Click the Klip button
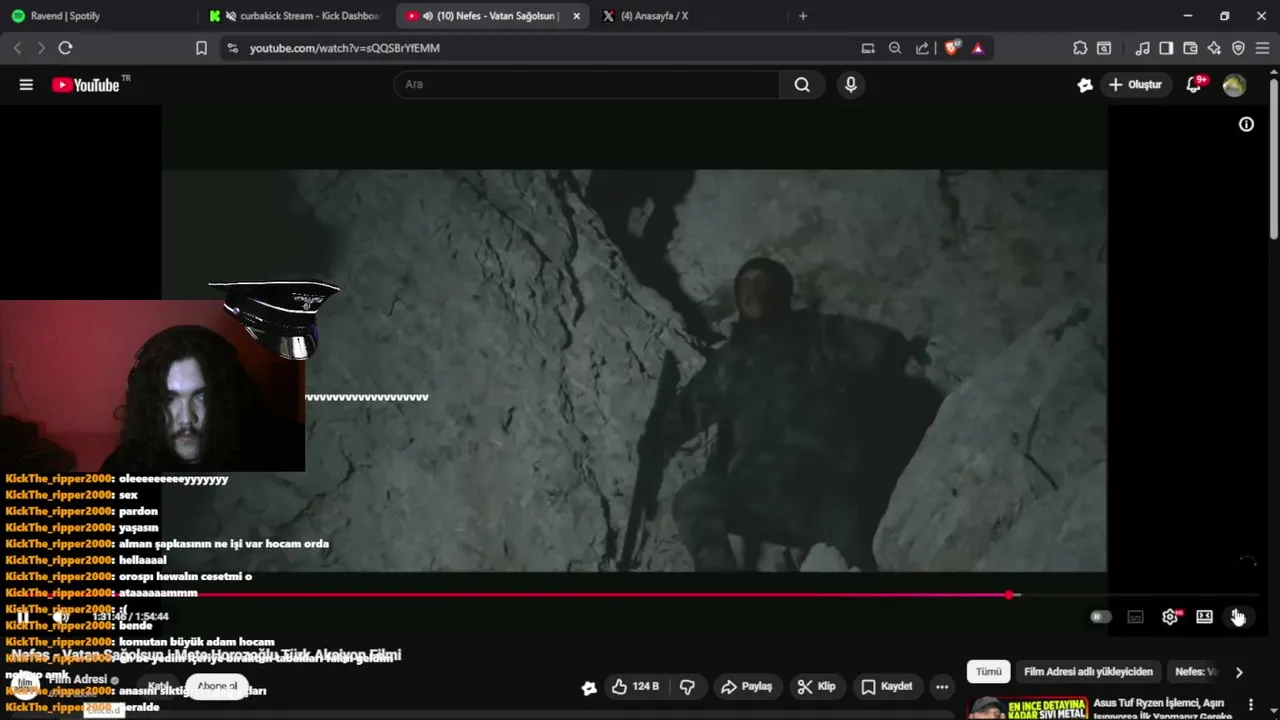 (816, 686)
